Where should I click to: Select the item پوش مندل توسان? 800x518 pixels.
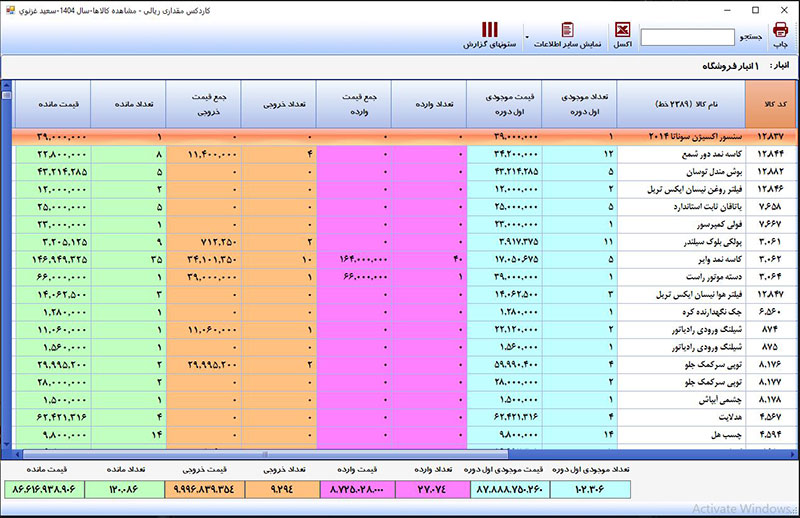714,171
